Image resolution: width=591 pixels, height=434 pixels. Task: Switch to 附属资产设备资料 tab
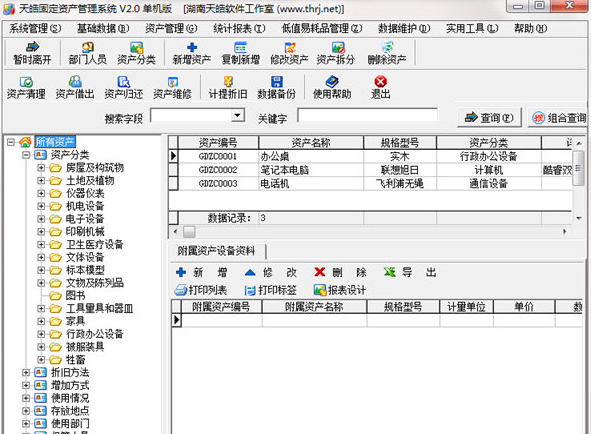coord(216,251)
